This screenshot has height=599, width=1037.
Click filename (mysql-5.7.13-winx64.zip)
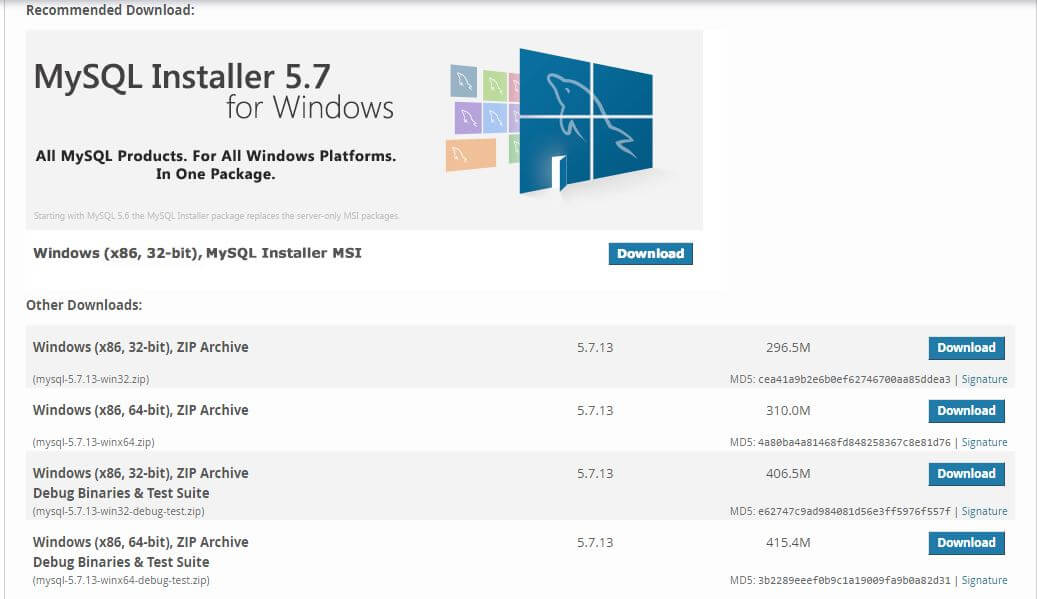pyautogui.click(x=93, y=442)
